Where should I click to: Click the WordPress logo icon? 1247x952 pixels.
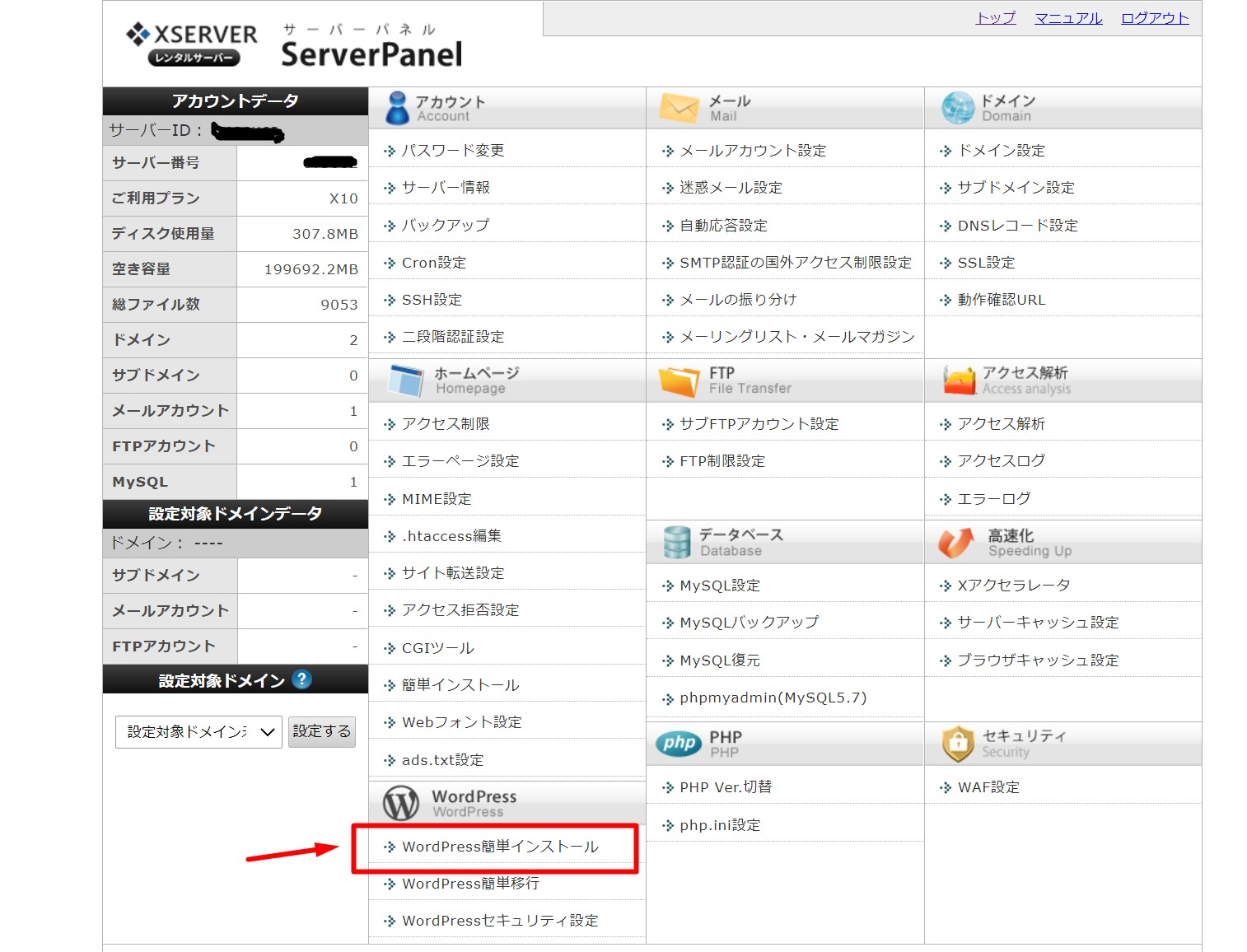coord(401,803)
